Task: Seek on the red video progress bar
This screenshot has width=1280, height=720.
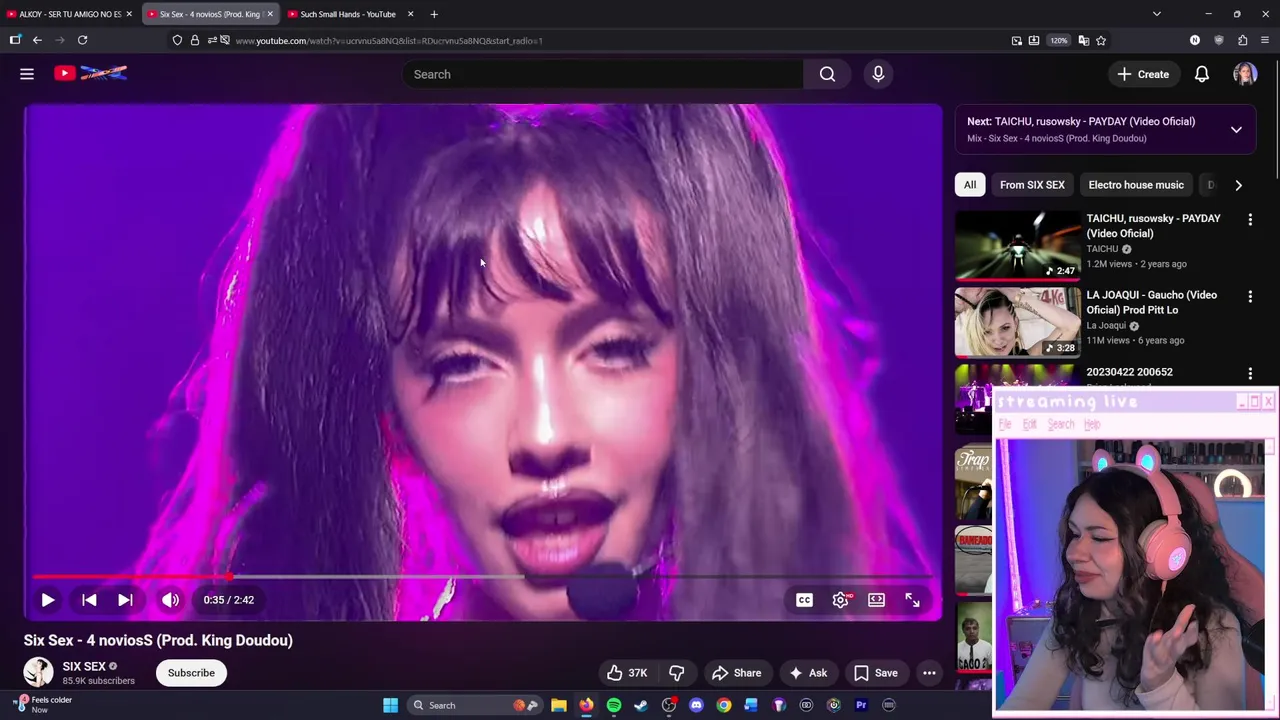Action: click(x=482, y=577)
